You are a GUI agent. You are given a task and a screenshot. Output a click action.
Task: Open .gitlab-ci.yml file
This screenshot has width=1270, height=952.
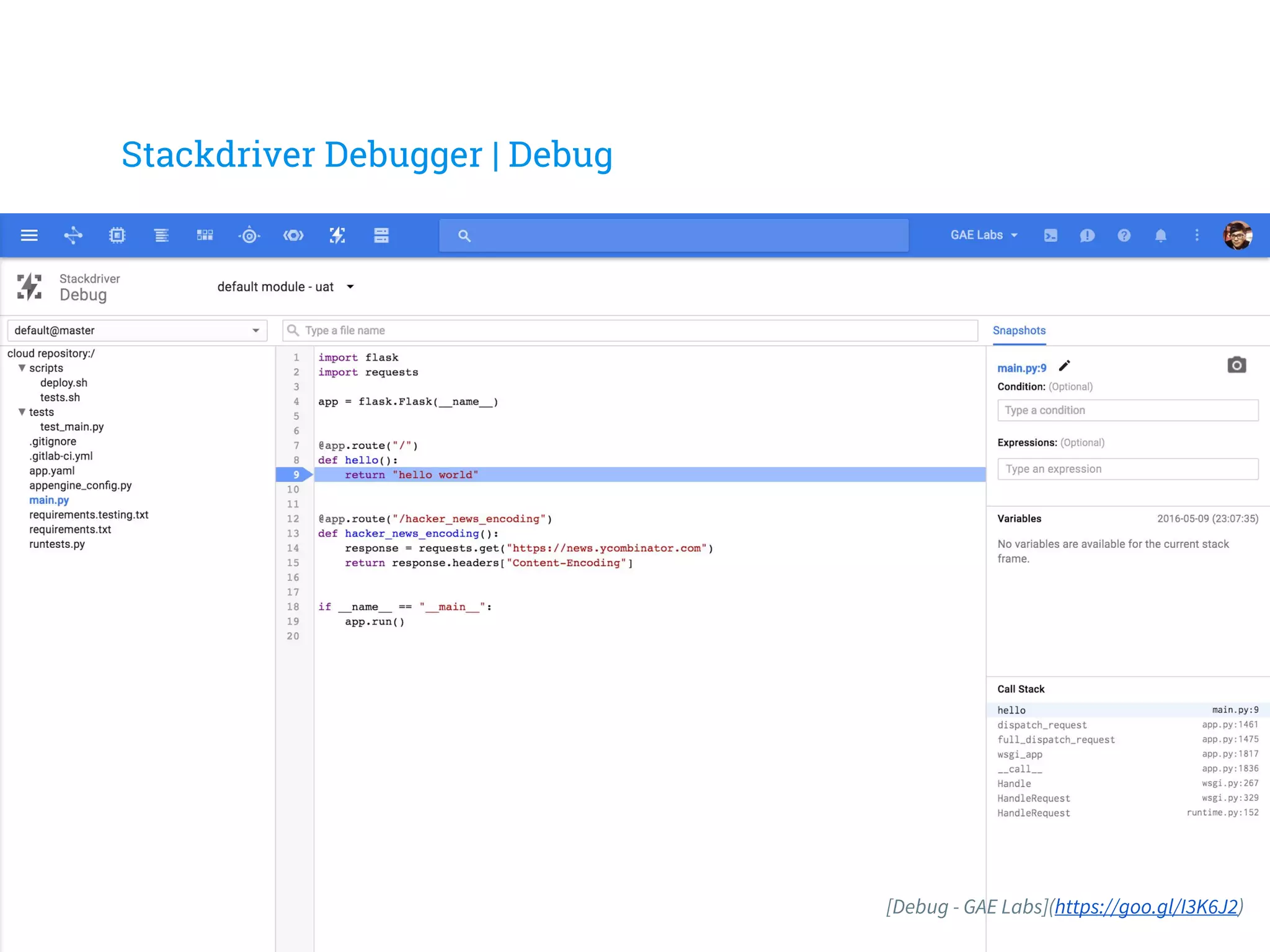pos(61,456)
